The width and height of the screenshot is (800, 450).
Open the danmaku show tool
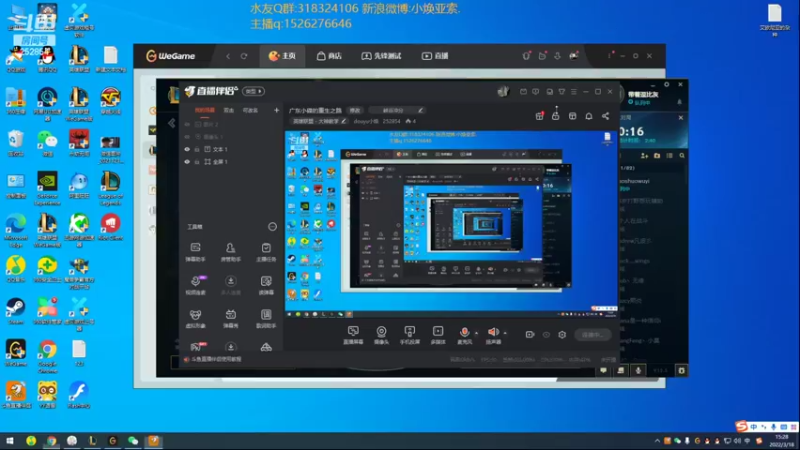point(231,318)
